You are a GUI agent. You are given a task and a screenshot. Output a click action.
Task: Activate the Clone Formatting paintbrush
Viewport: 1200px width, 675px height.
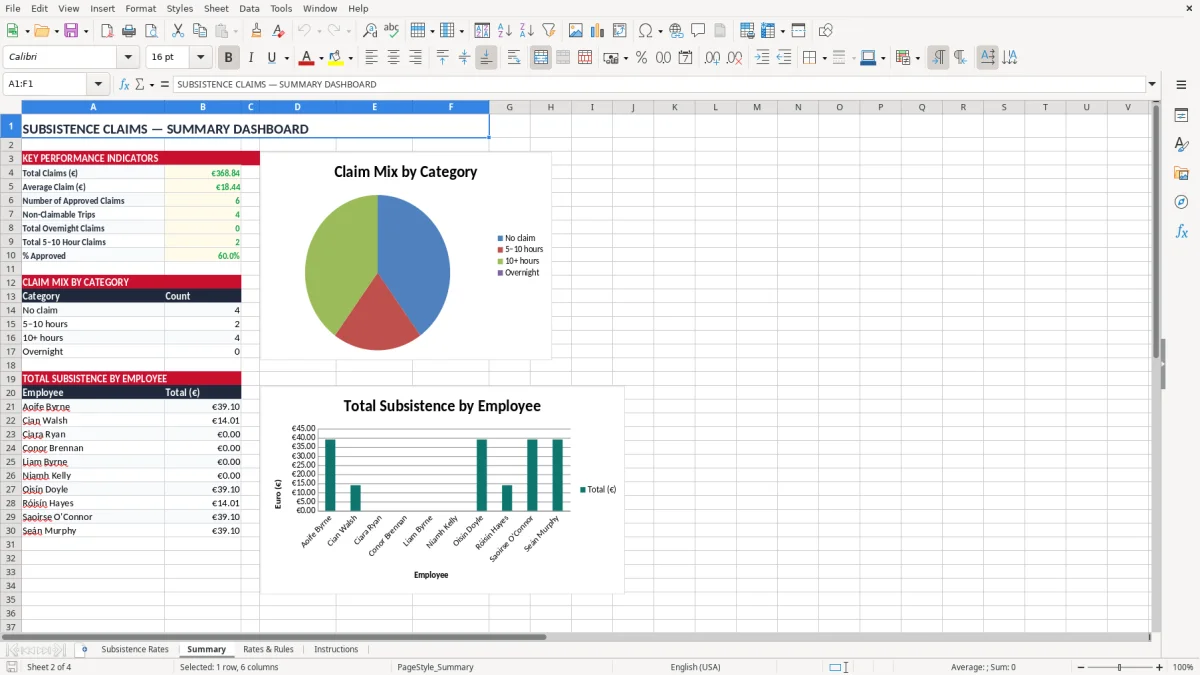[256, 31]
